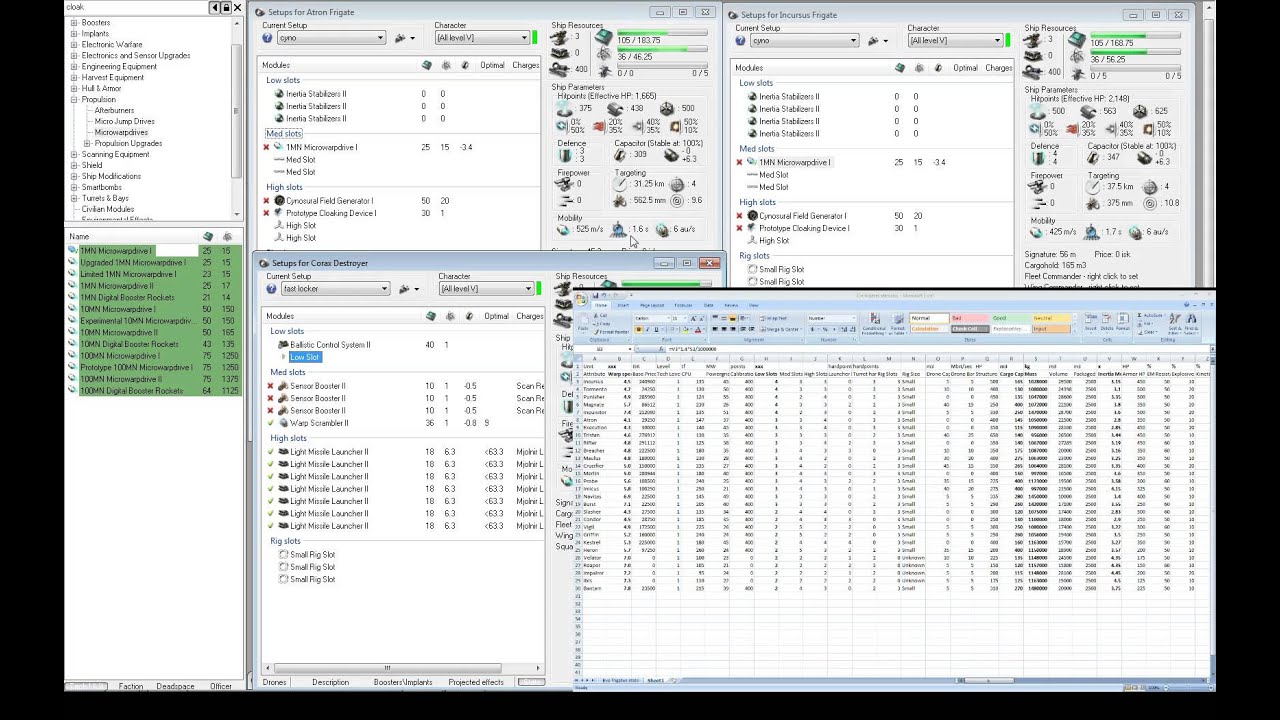Toggle Prototype Cloaking Device I state in Atron
Screen dimensions: 1280x720
pyautogui.click(x=266, y=213)
